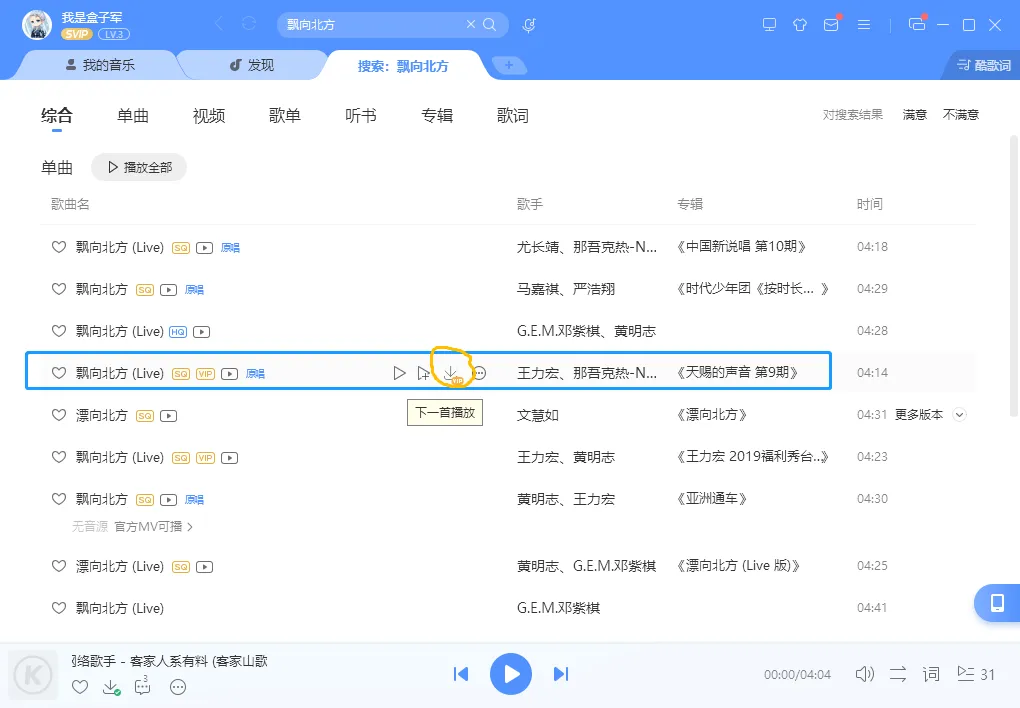Image resolution: width=1020 pixels, height=708 pixels.
Task: Select the 专辑 results tab
Action: (x=437, y=116)
